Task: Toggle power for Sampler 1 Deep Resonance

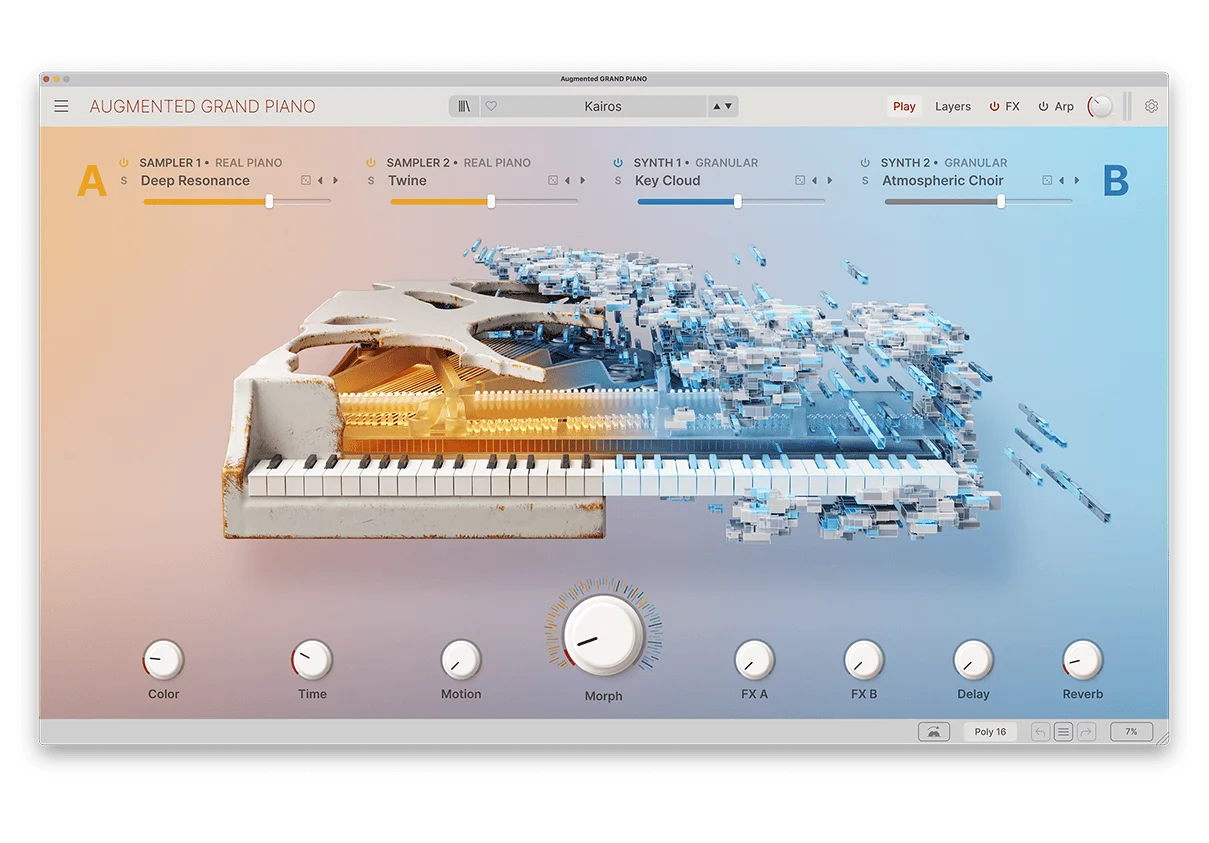Action: (124, 162)
